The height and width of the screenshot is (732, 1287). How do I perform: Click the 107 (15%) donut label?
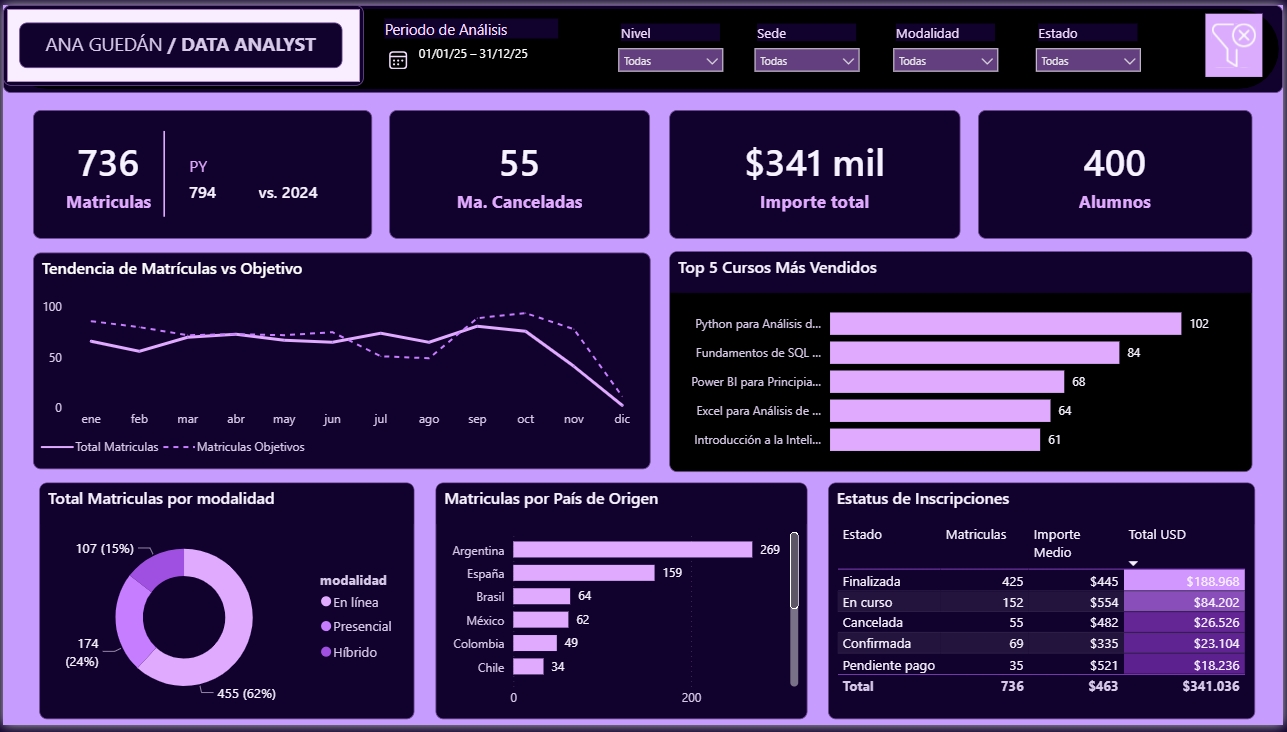tap(105, 549)
